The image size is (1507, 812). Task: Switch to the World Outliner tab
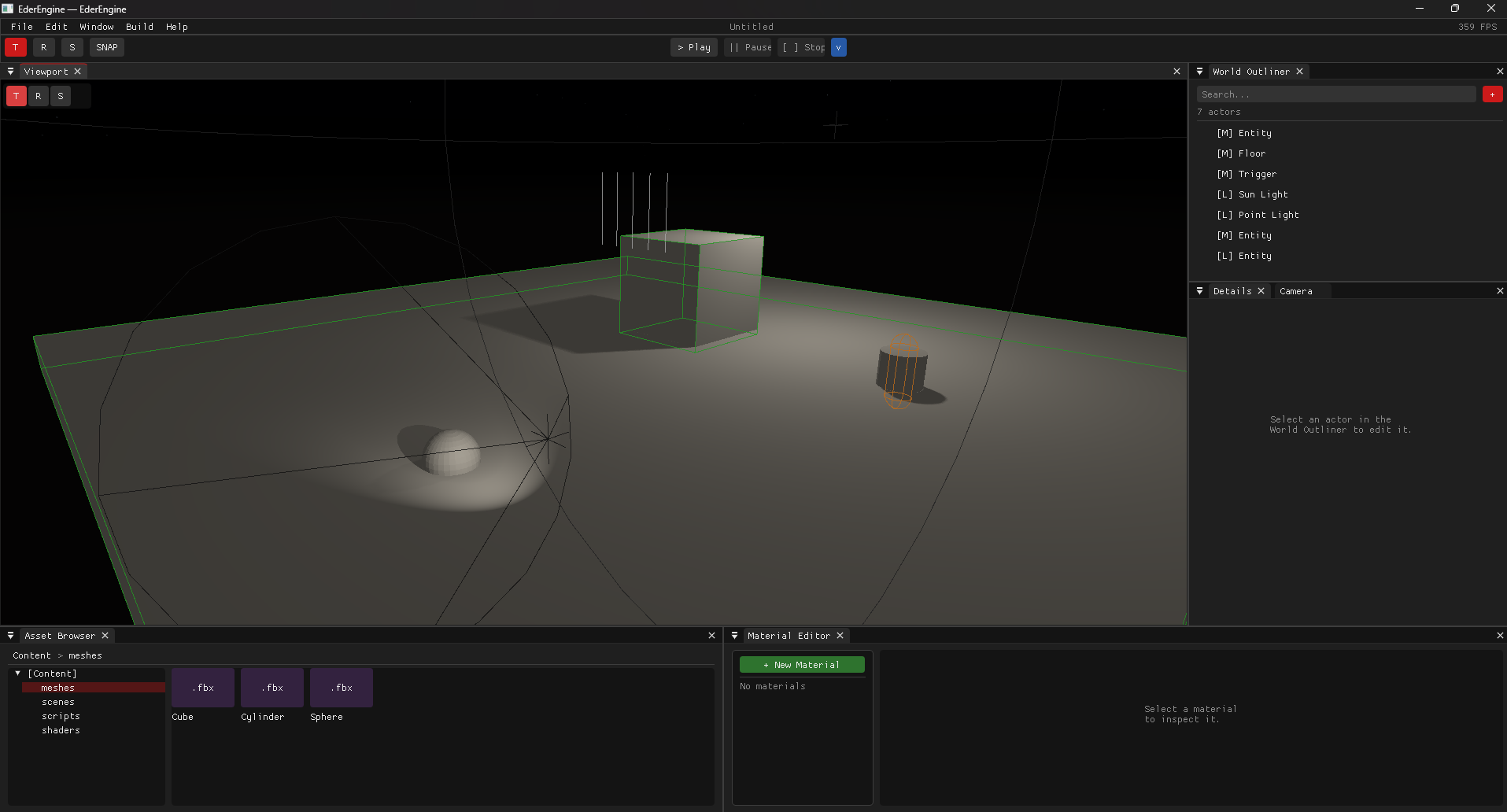pyautogui.click(x=1251, y=72)
